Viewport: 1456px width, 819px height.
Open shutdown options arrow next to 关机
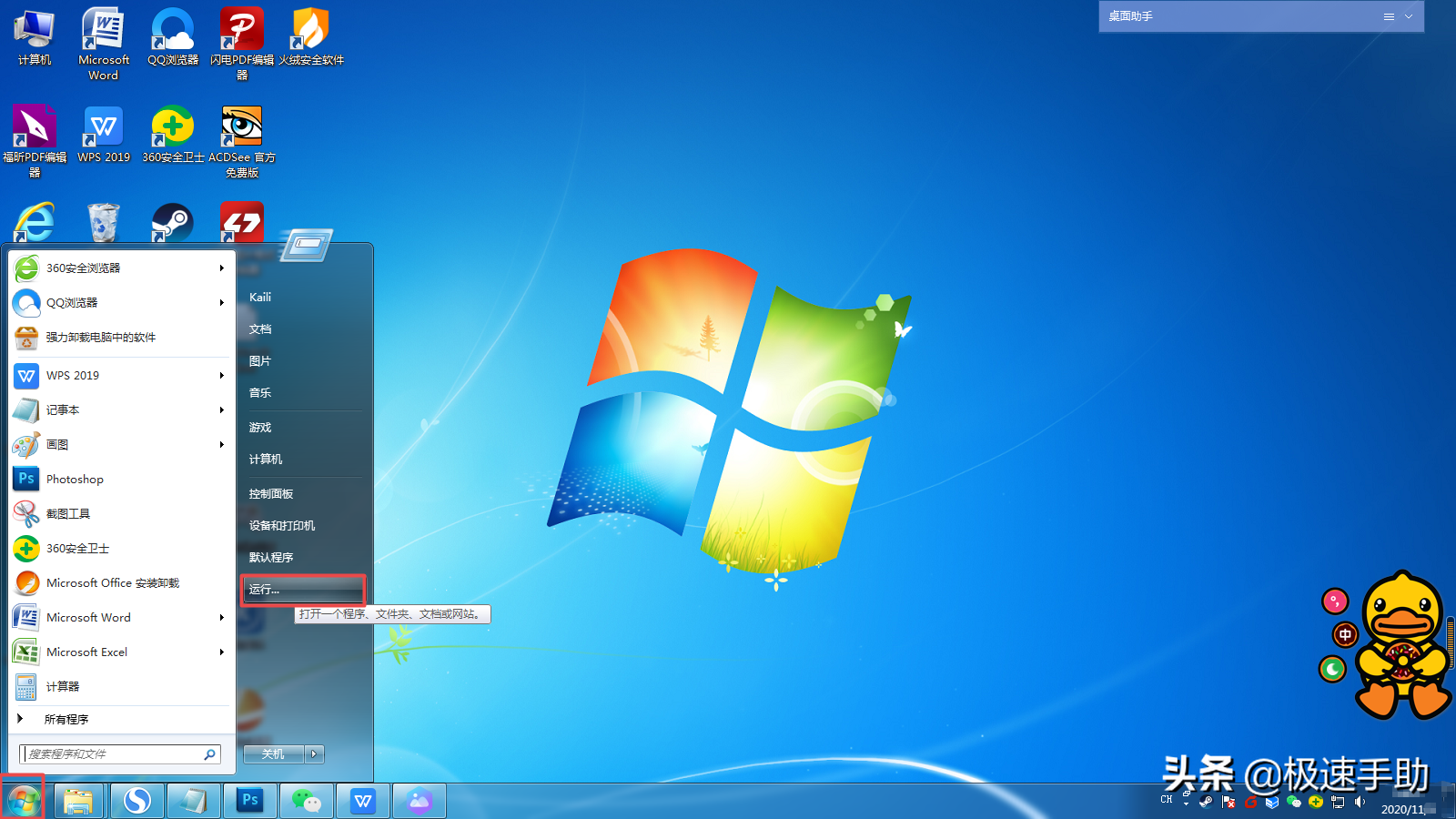(x=315, y=753)
